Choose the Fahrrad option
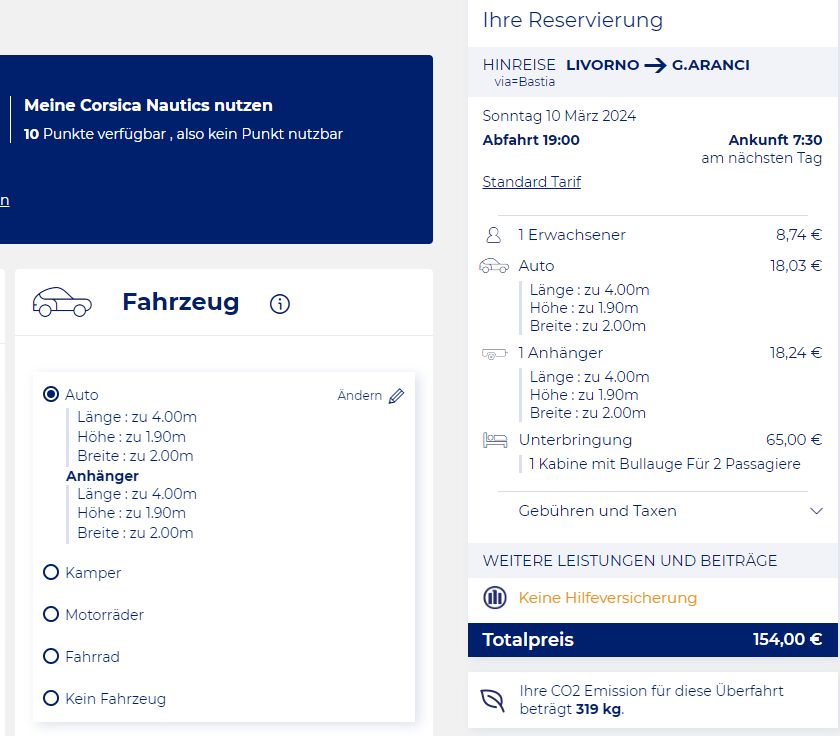Viewport: 840px width, 736px height. pyautogui.click(x=51, y=656)
